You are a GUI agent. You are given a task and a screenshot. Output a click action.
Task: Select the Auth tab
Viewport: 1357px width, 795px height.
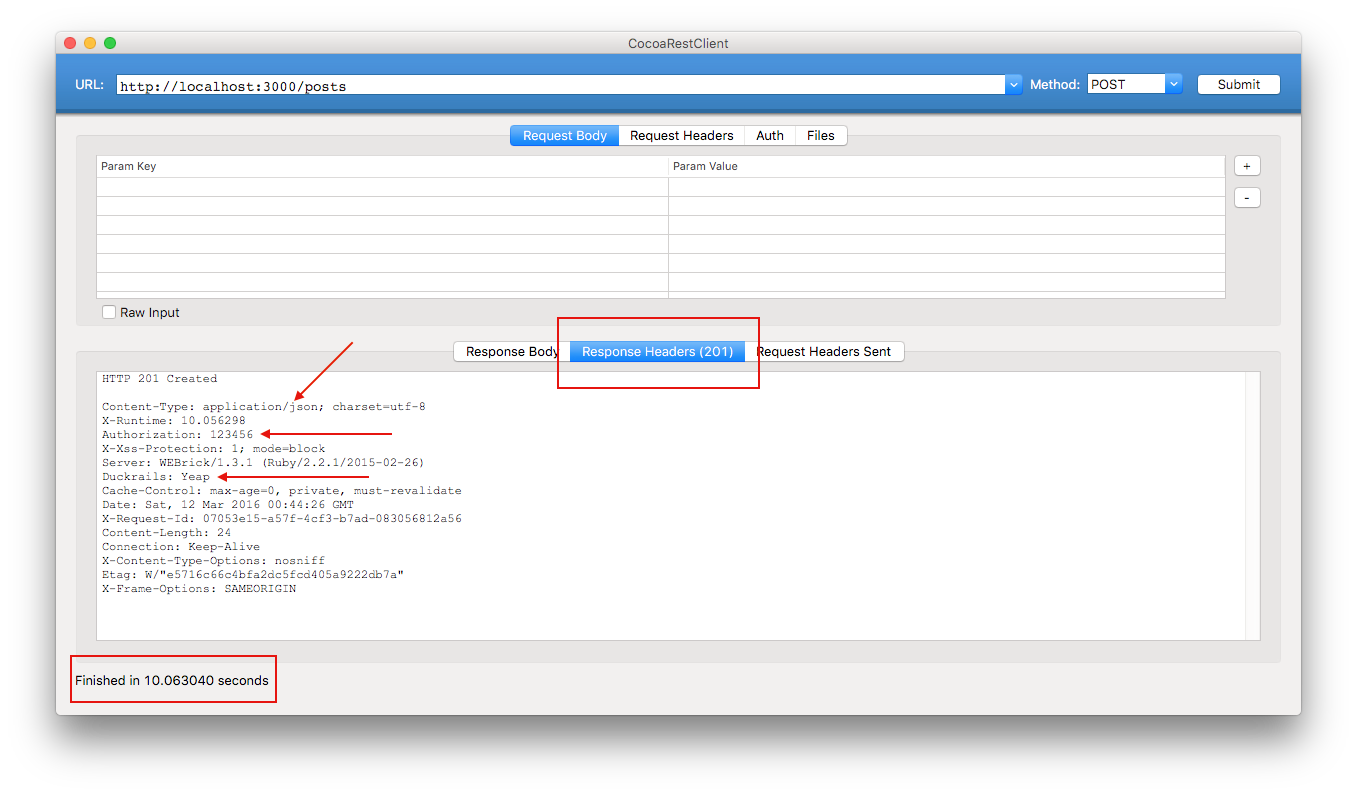click(770, 136)
